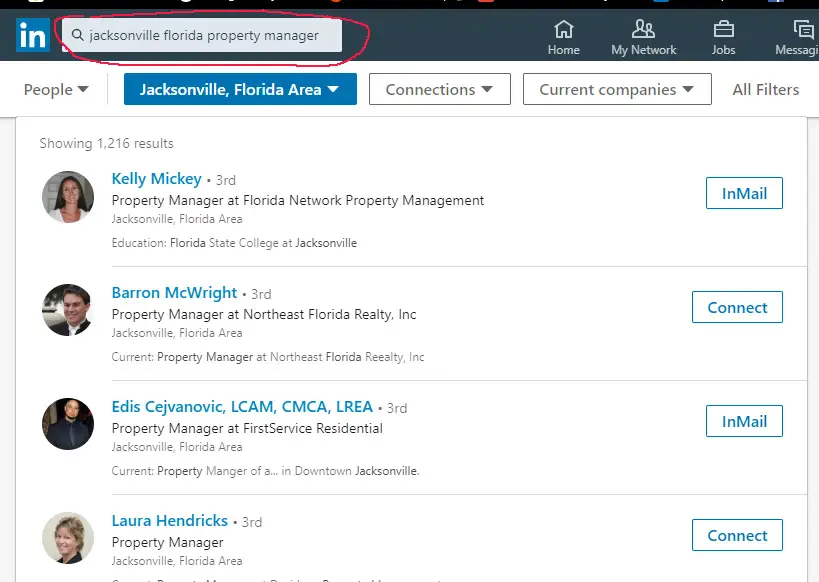This screenshot has height=582, width=819.
Task: Click the location line under Kelly Mickey
Action: [177, 219]
